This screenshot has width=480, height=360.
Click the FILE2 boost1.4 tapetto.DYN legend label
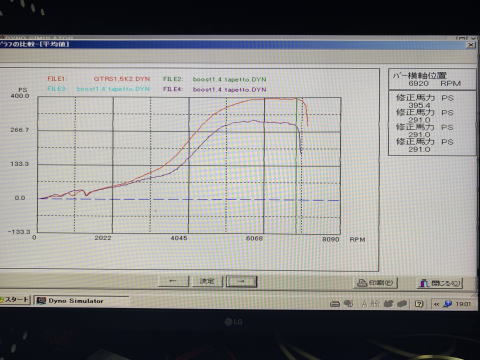click(x=214, y=79)
